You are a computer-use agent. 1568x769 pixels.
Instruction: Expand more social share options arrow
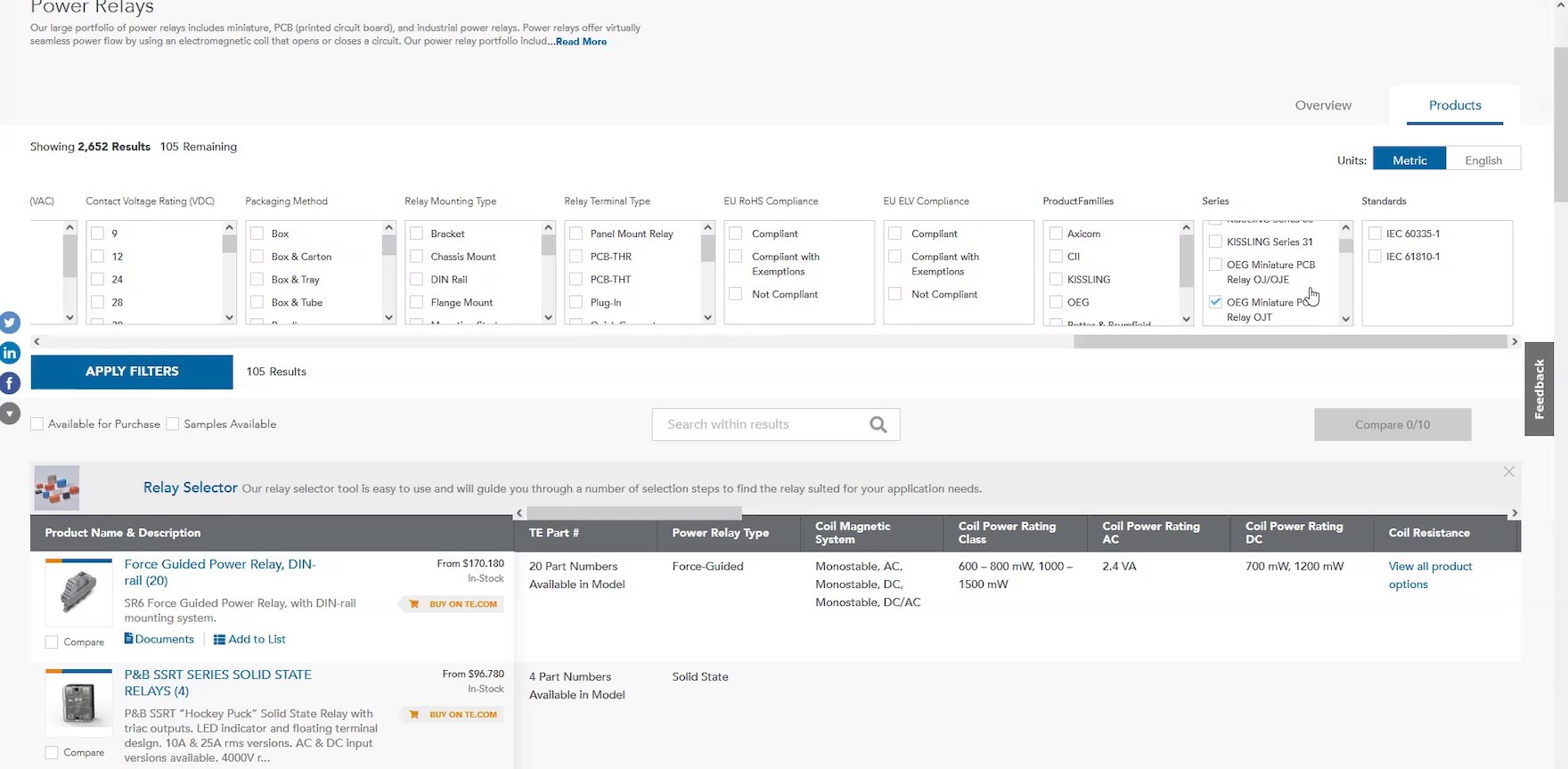click(10, 413)
